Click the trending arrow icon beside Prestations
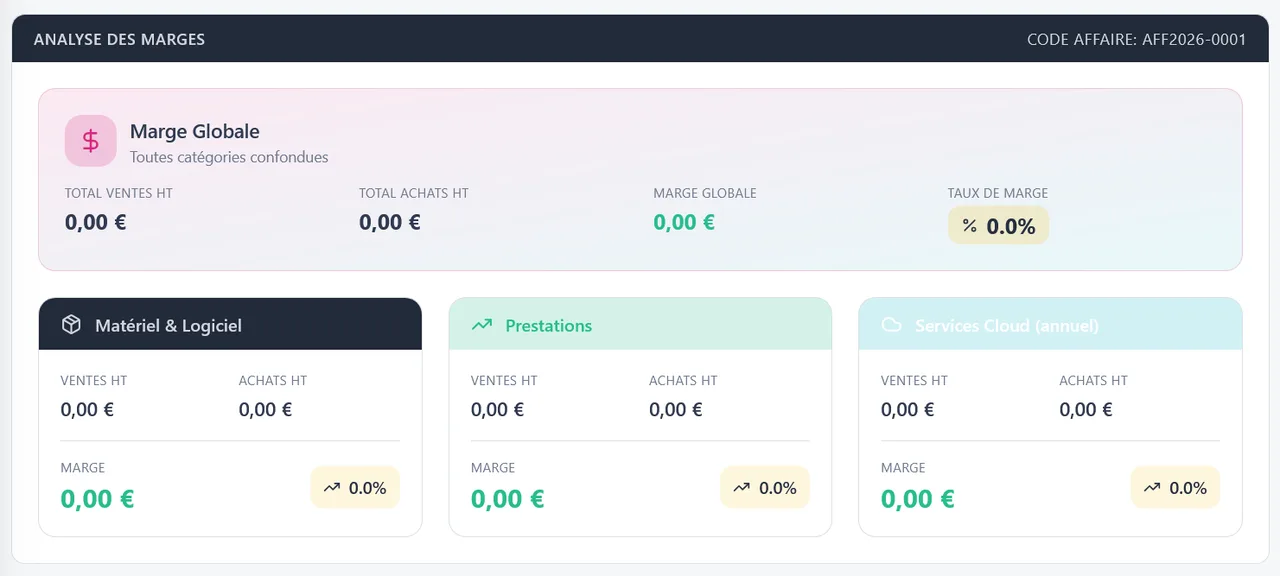The height and width of the screenshot is (576, 1280). (x=482, y=325)
